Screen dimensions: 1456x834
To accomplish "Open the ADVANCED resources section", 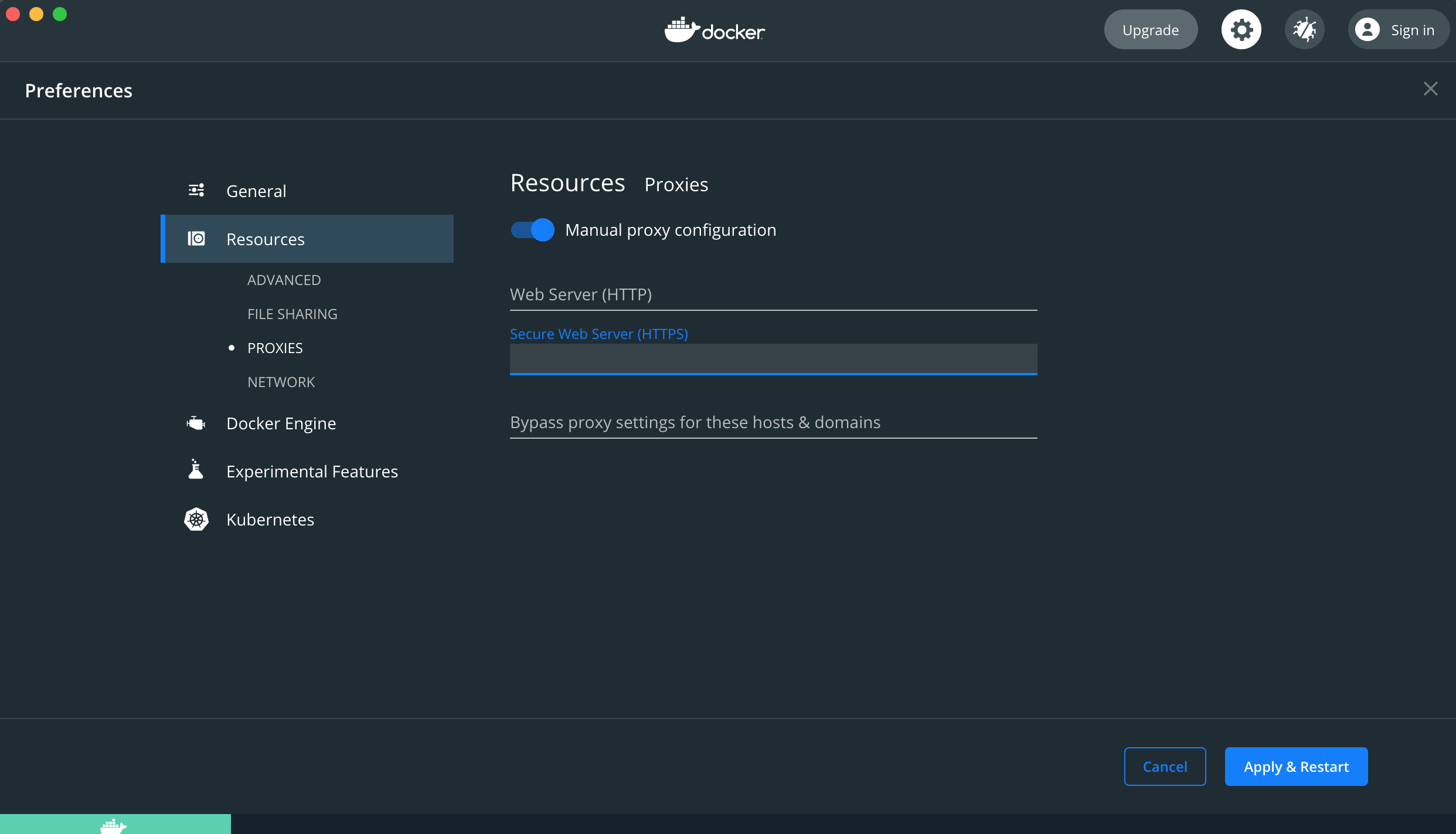I will 284,280.
